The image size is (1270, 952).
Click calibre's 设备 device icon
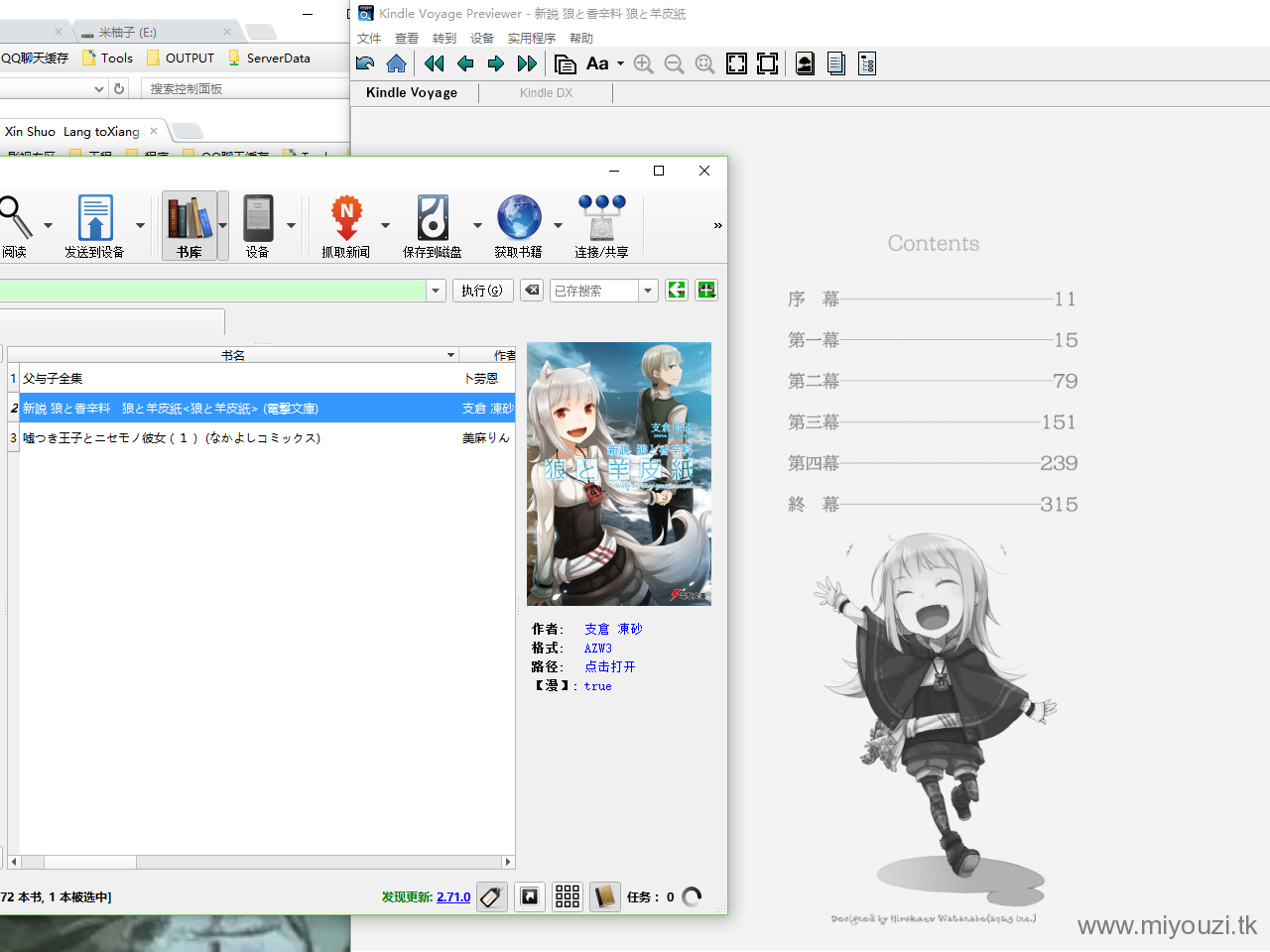pyautogui.click(x=258, y=226)
